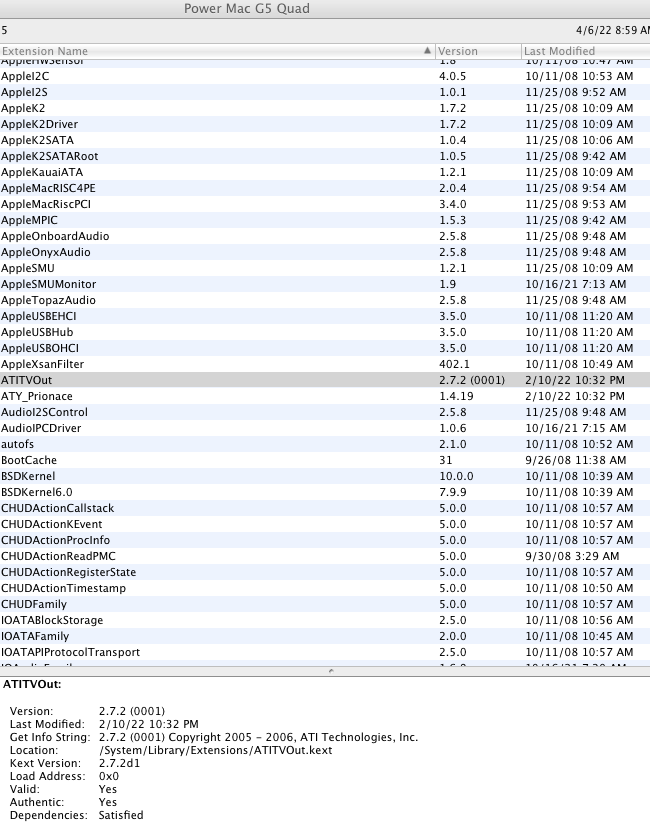Sort by Version column header

(478, 51)
